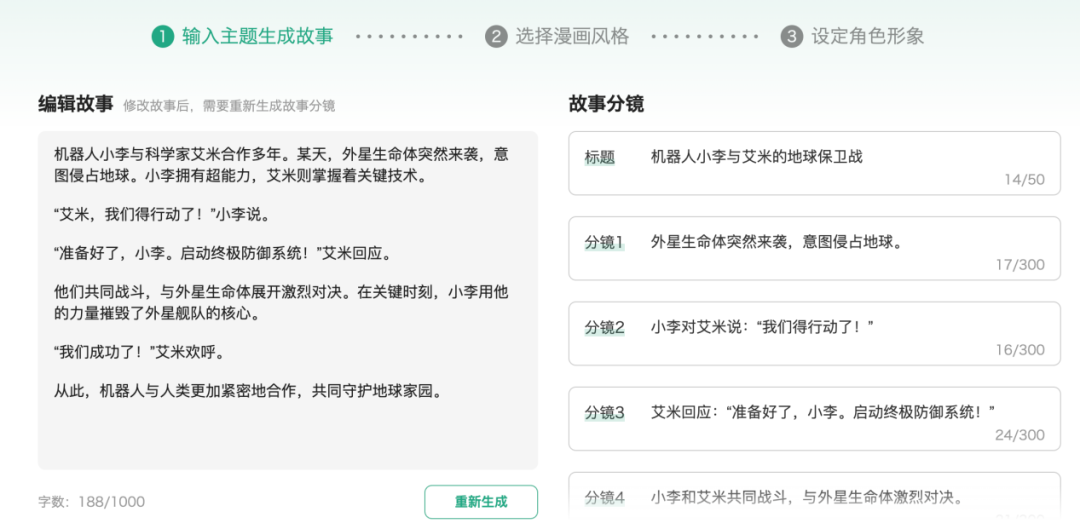The image size is (1080, 529).
Task: Go to 设定角色形象 step
Action: click(x=867, y=37)
